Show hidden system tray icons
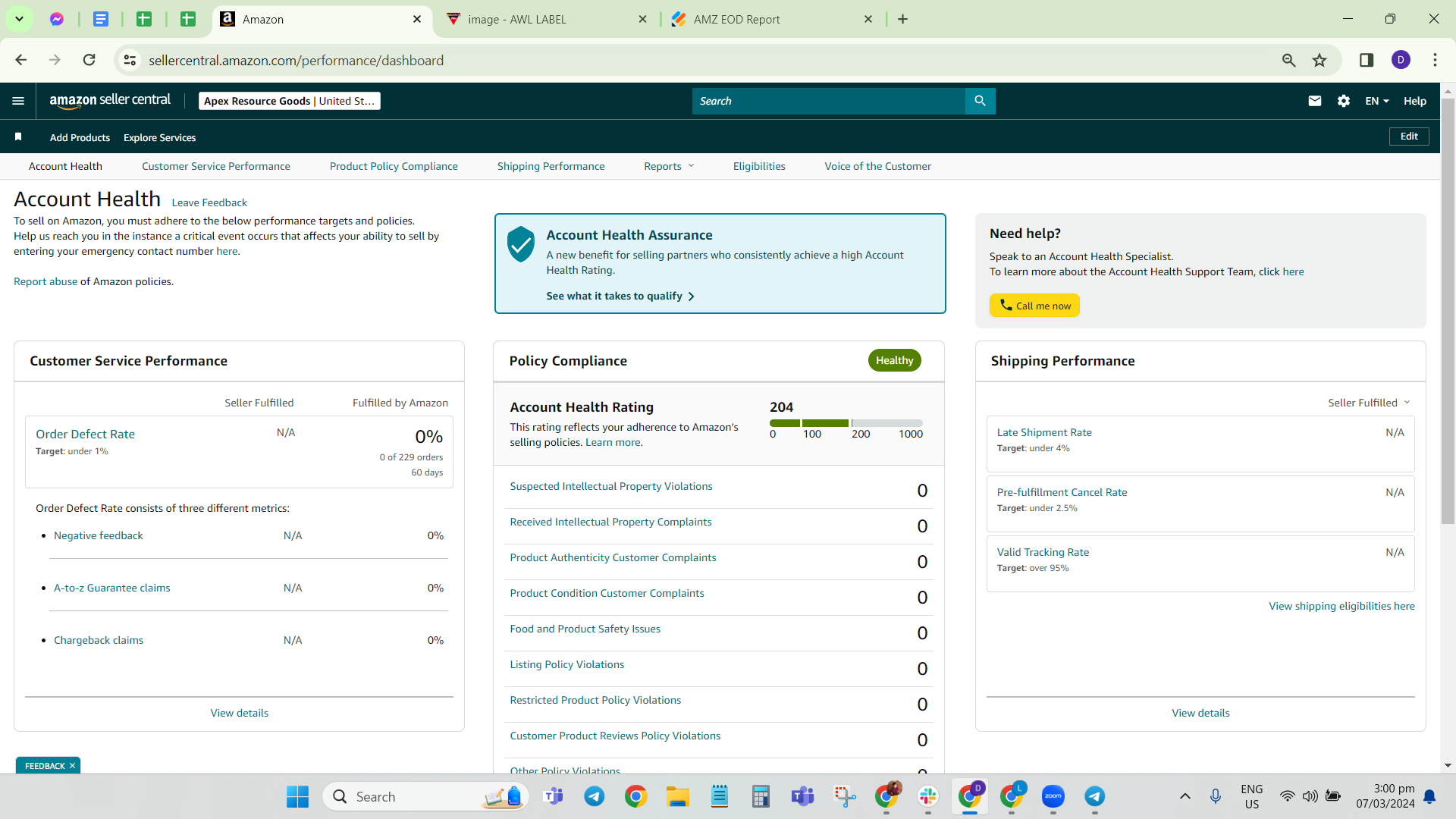Viewport: 1456px width, 819px height. click(1185, 796)
